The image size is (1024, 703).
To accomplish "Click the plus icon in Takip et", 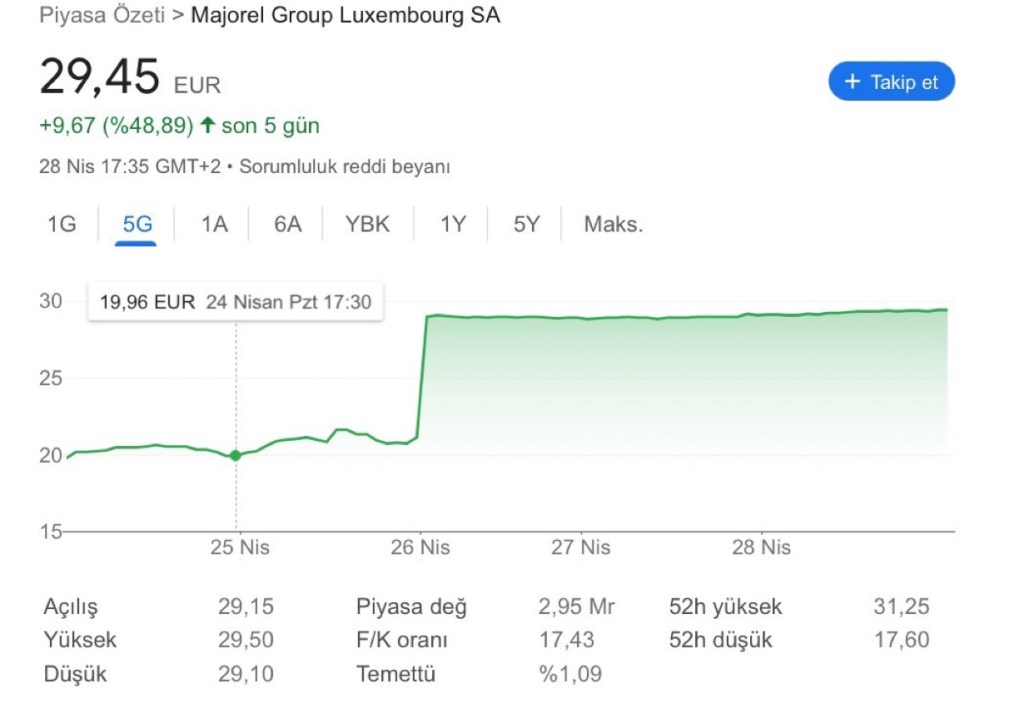I will click(852, 82).
